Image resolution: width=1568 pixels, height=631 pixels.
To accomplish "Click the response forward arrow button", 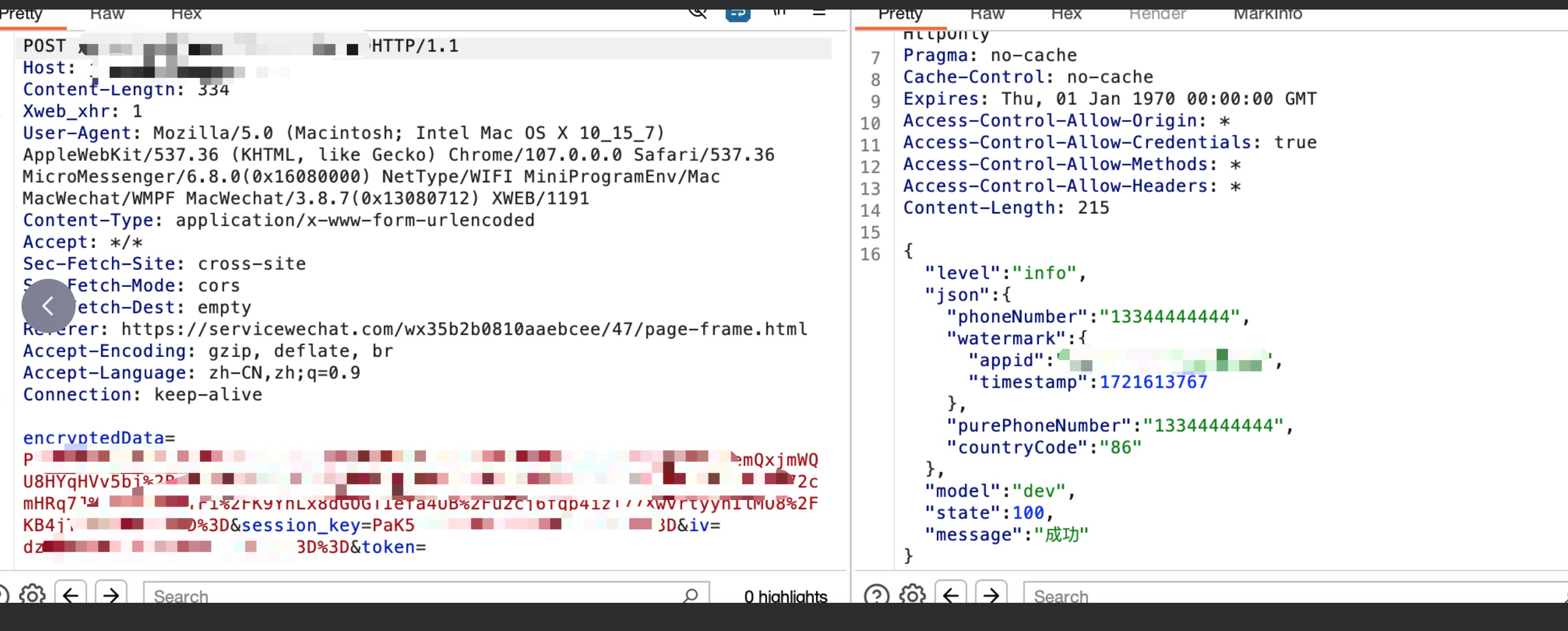I will coord(991,594).
